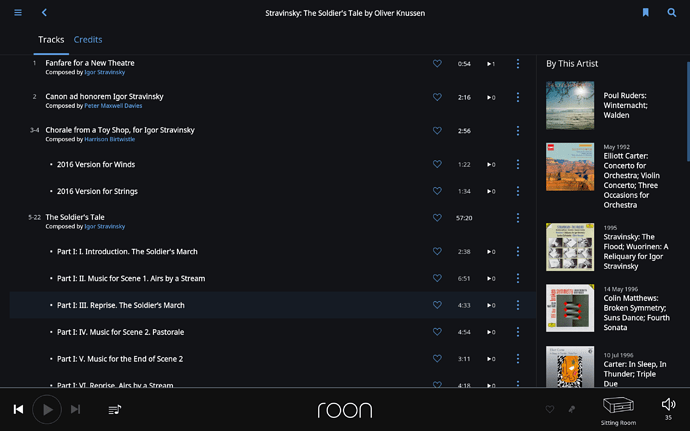Click play count icon for Canon ad honorem
This screenshot has height=431, width=690.
pos(491,97)
